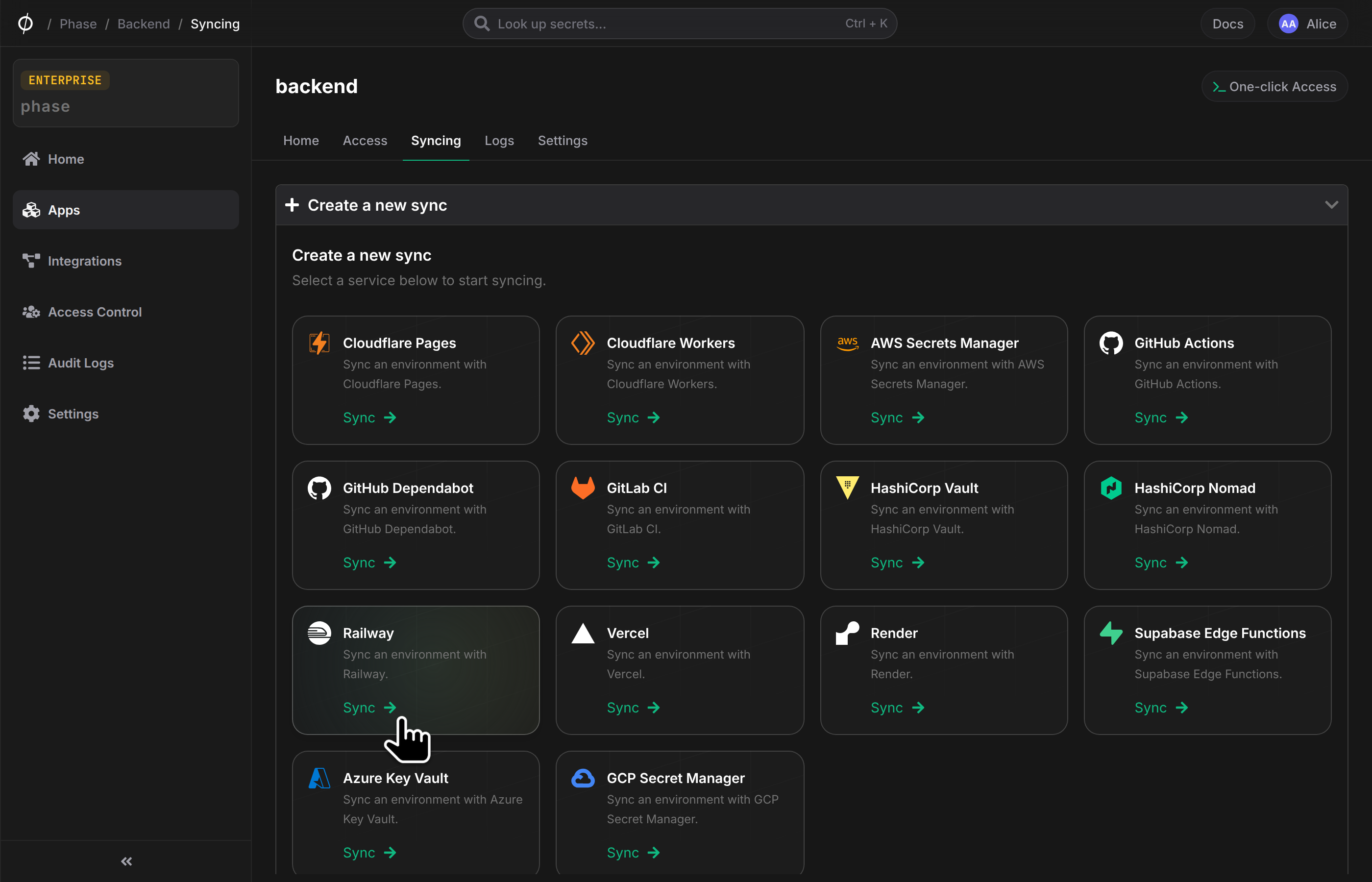Click the One-click Access button
1372x882 pixels.
(x=1274, y=86)
